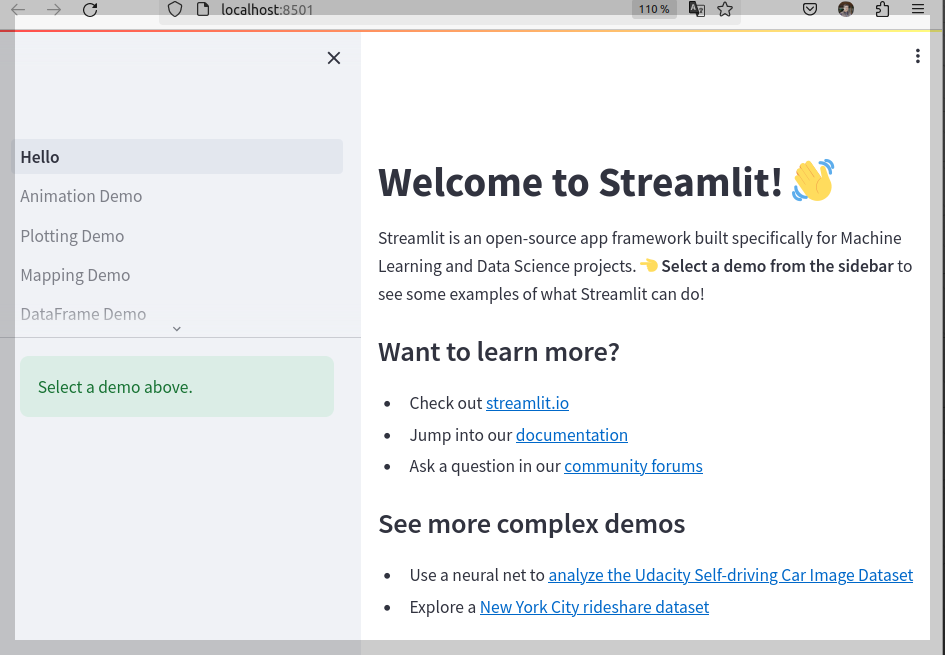This screenshot has width=945, height=655.
Task: Open the New York City rideshare dataset link
Action: click(594, 607)
